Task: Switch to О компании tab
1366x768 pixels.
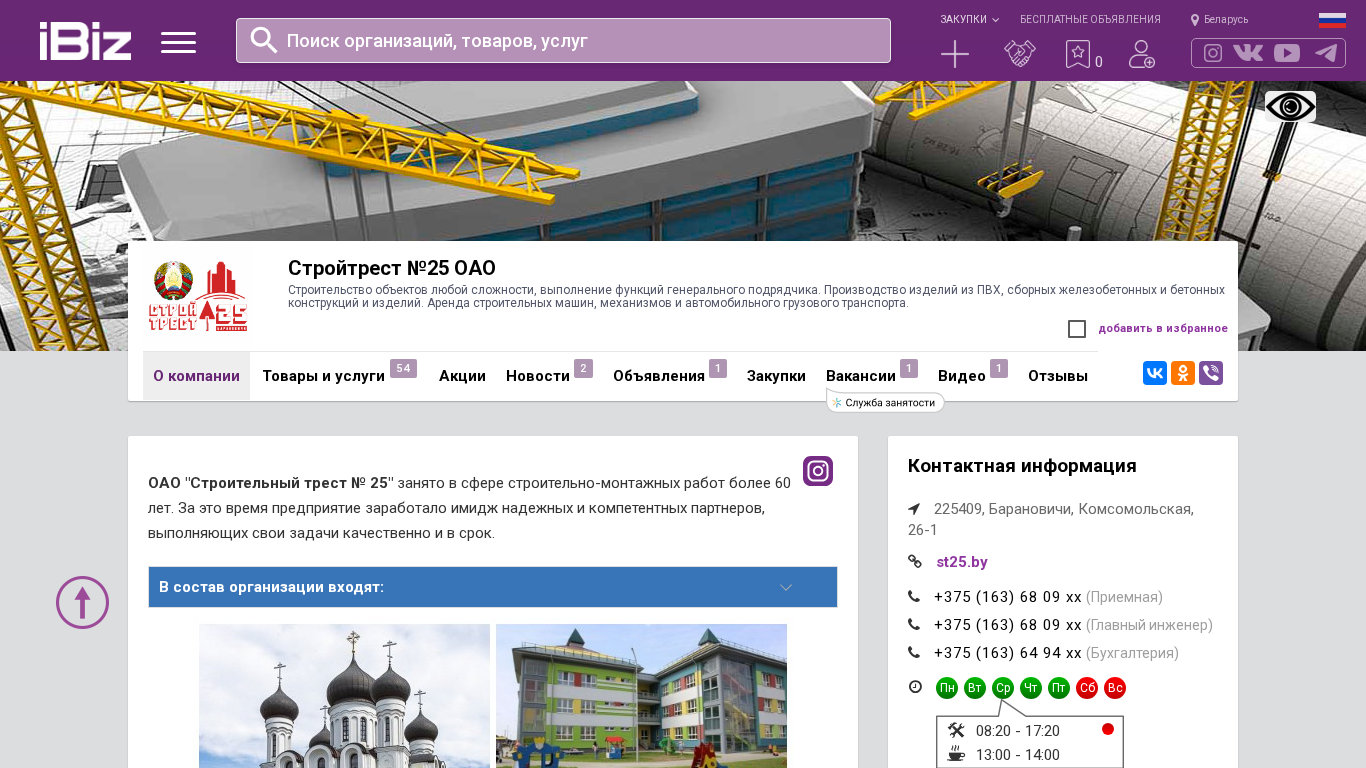Action: tap(196, 376)
